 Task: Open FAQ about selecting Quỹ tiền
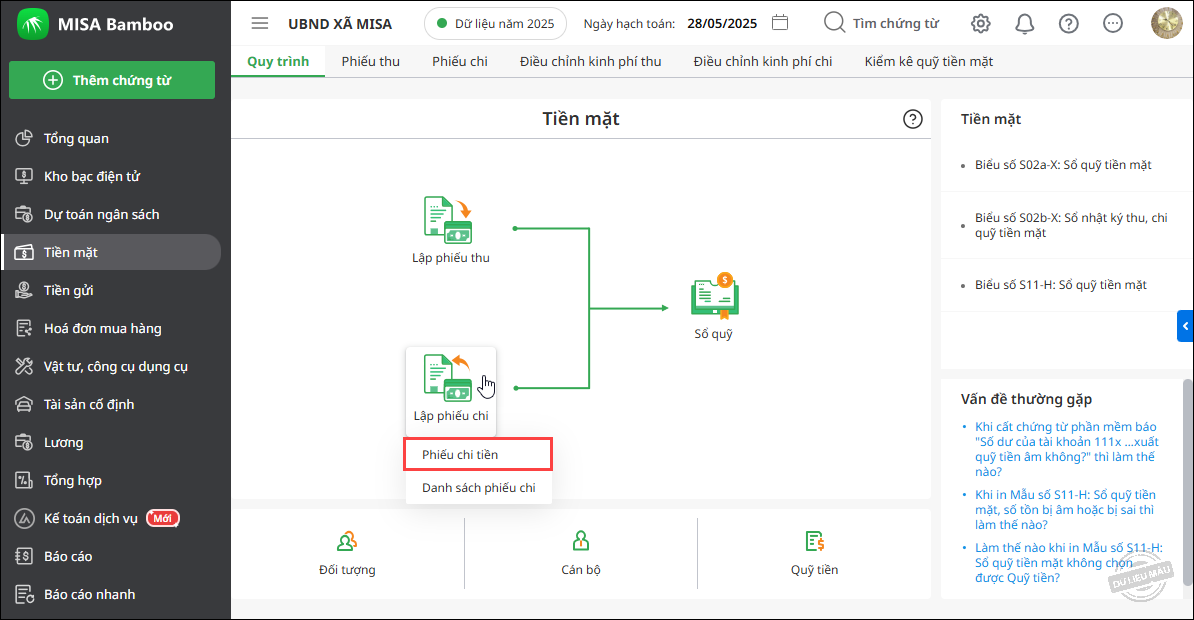(1069, 563)
